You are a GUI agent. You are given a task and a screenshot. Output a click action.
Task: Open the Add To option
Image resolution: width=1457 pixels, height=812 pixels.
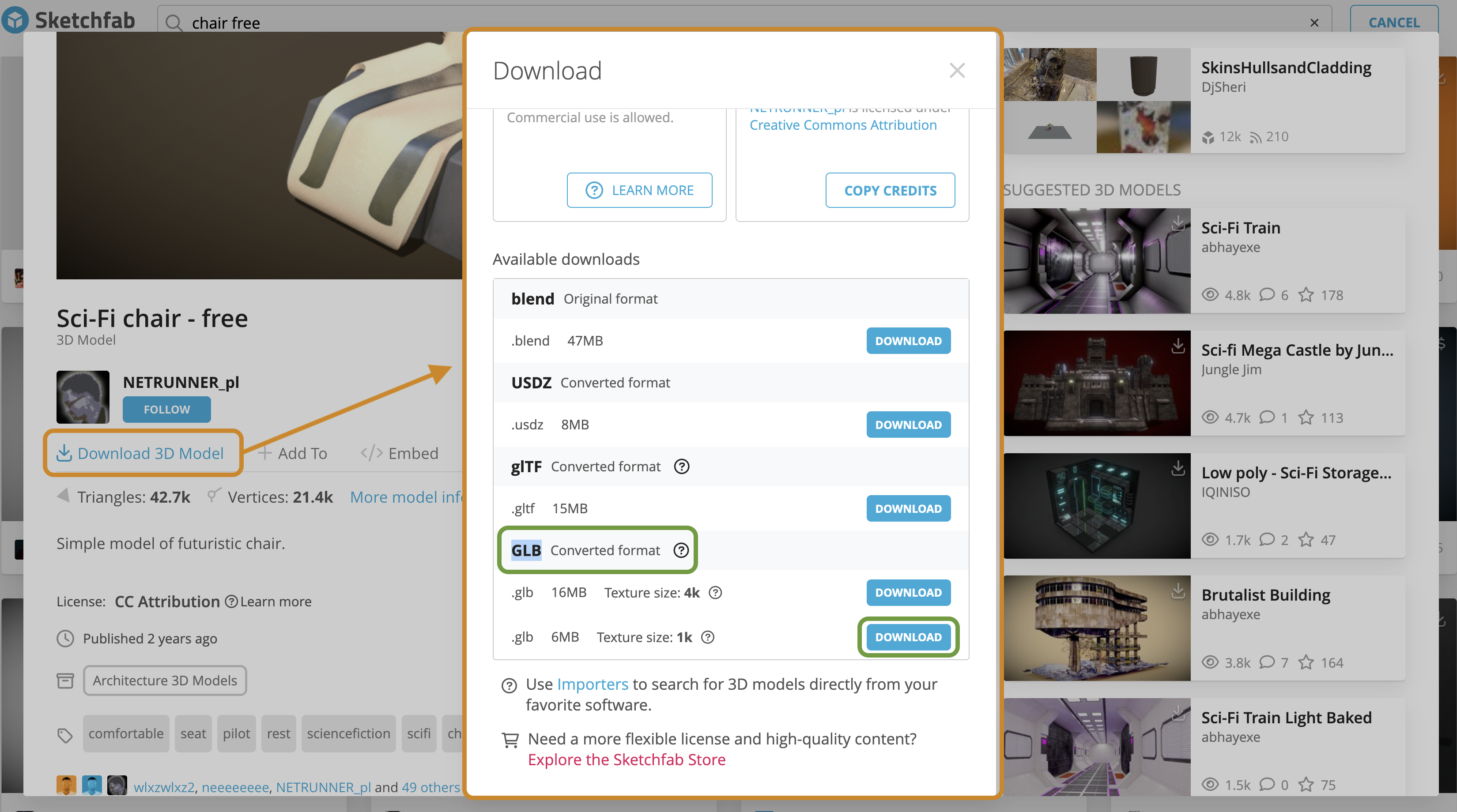click(x=292, y=453)
